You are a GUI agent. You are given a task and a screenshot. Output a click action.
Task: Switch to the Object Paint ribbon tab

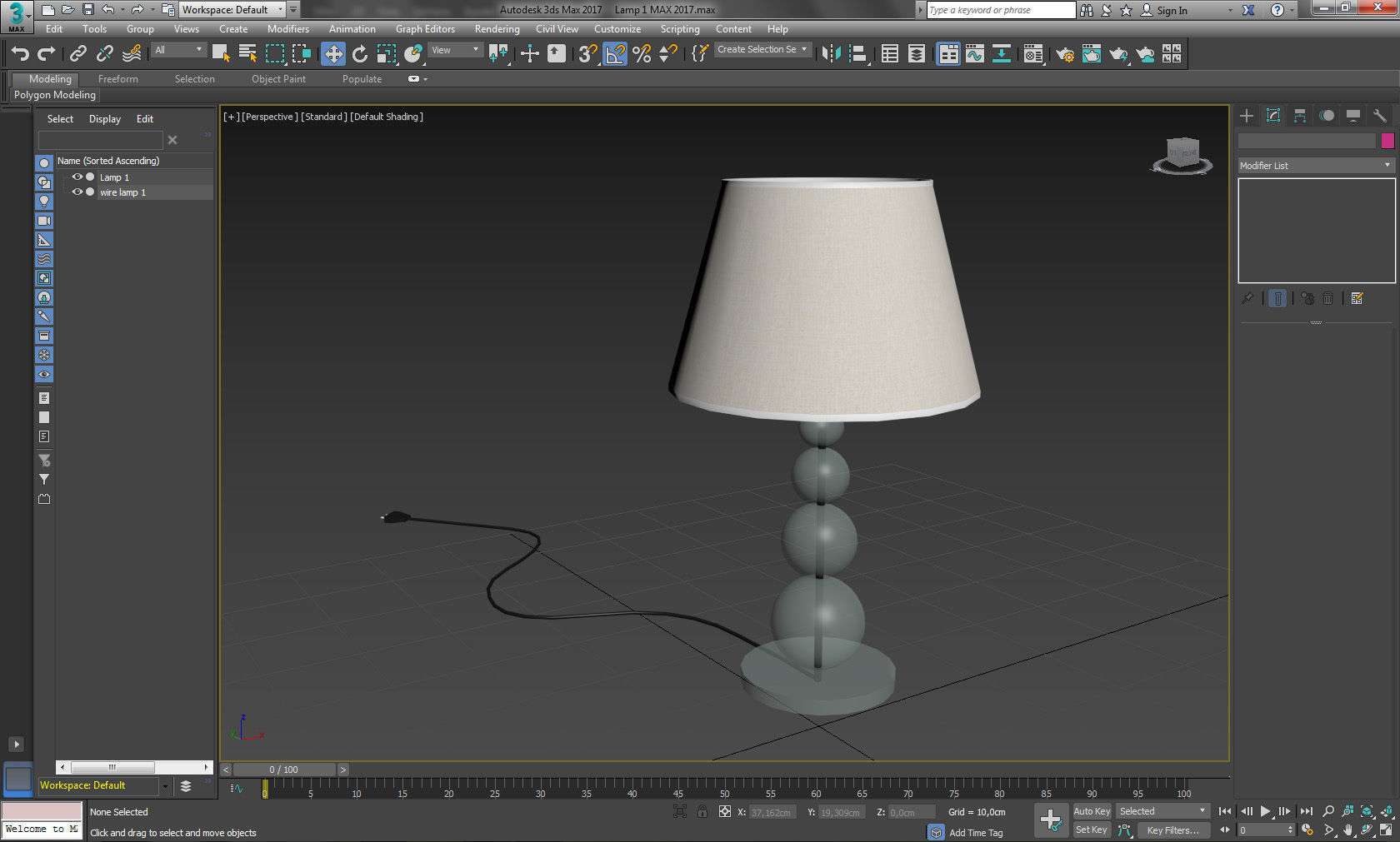tap(279, 79)
